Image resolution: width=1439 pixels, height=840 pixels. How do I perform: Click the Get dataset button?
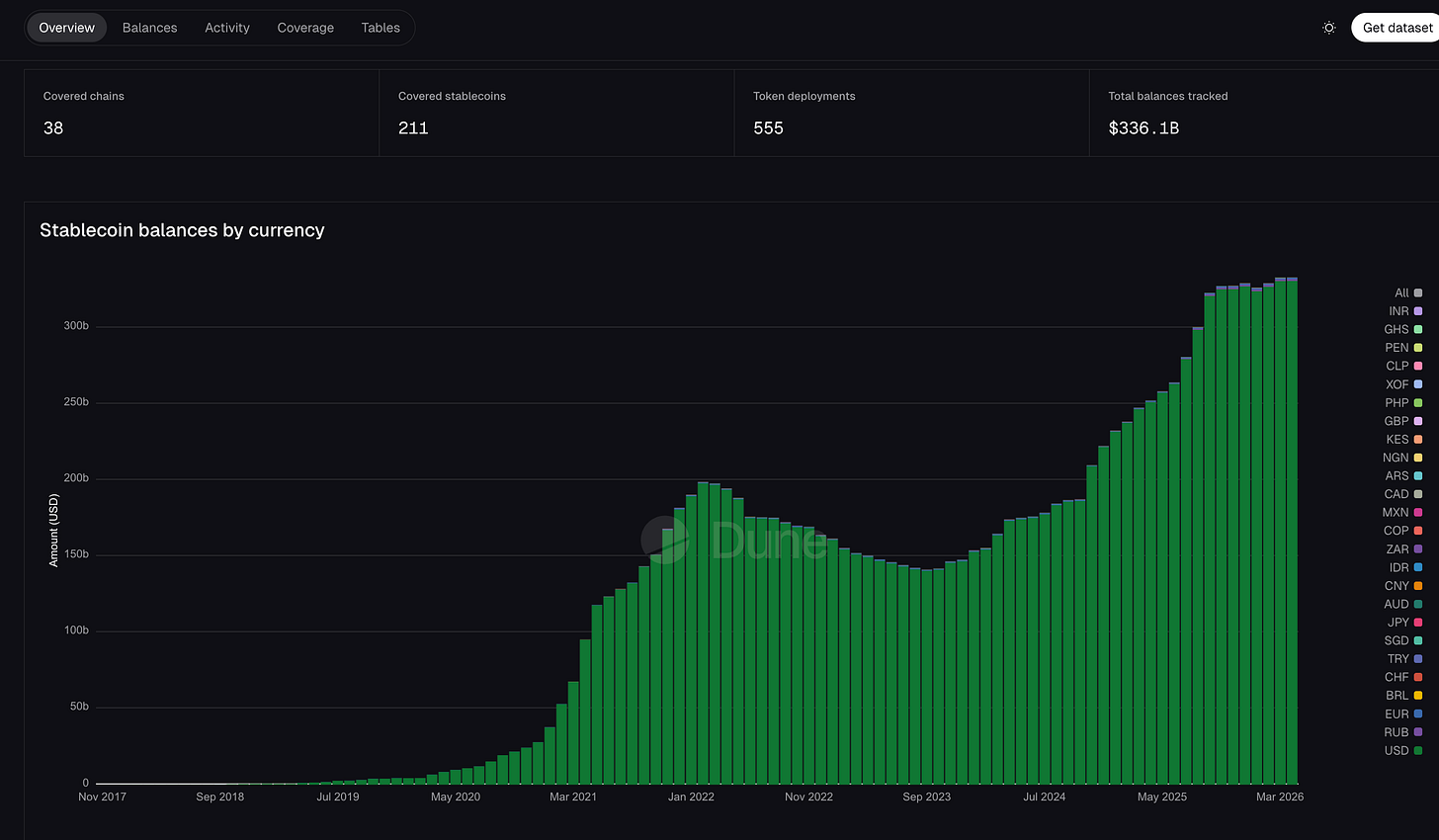coord(1396,28)
